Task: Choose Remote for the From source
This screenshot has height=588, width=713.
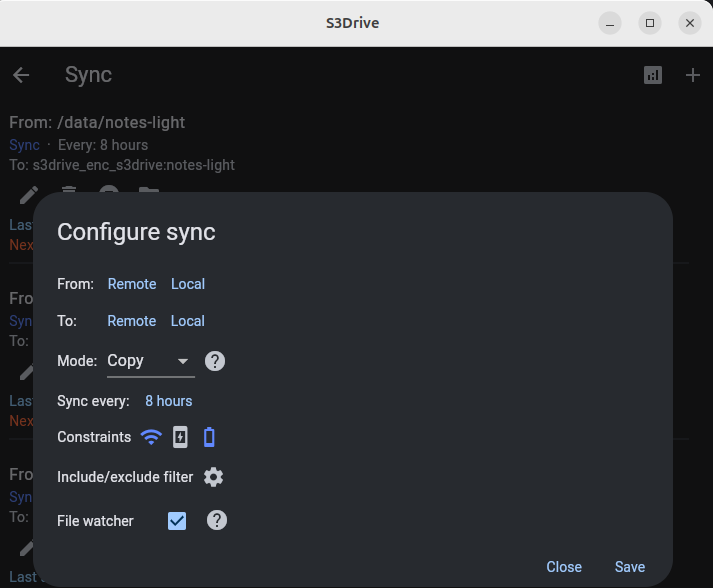Action: pos(132,284)
